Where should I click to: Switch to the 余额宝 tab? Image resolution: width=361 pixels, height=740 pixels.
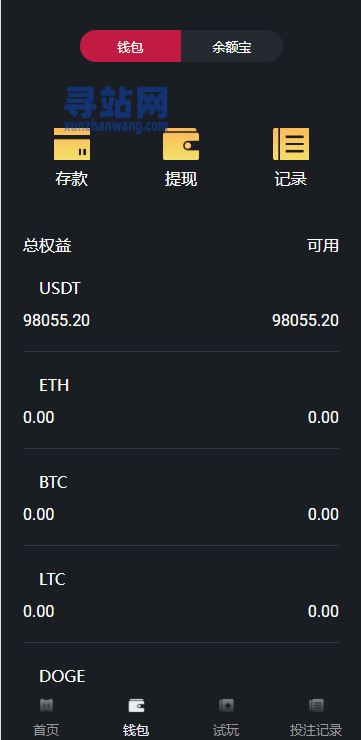[232, 46]
